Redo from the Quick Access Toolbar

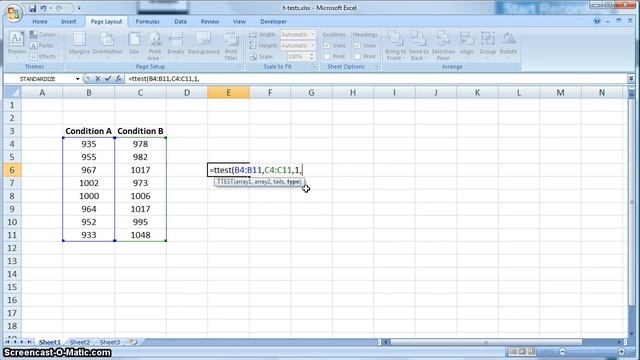tap(59, 8)
